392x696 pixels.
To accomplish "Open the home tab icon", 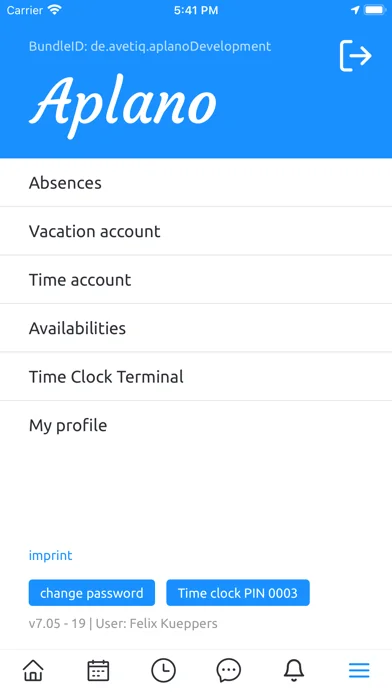I will [33, 670].
